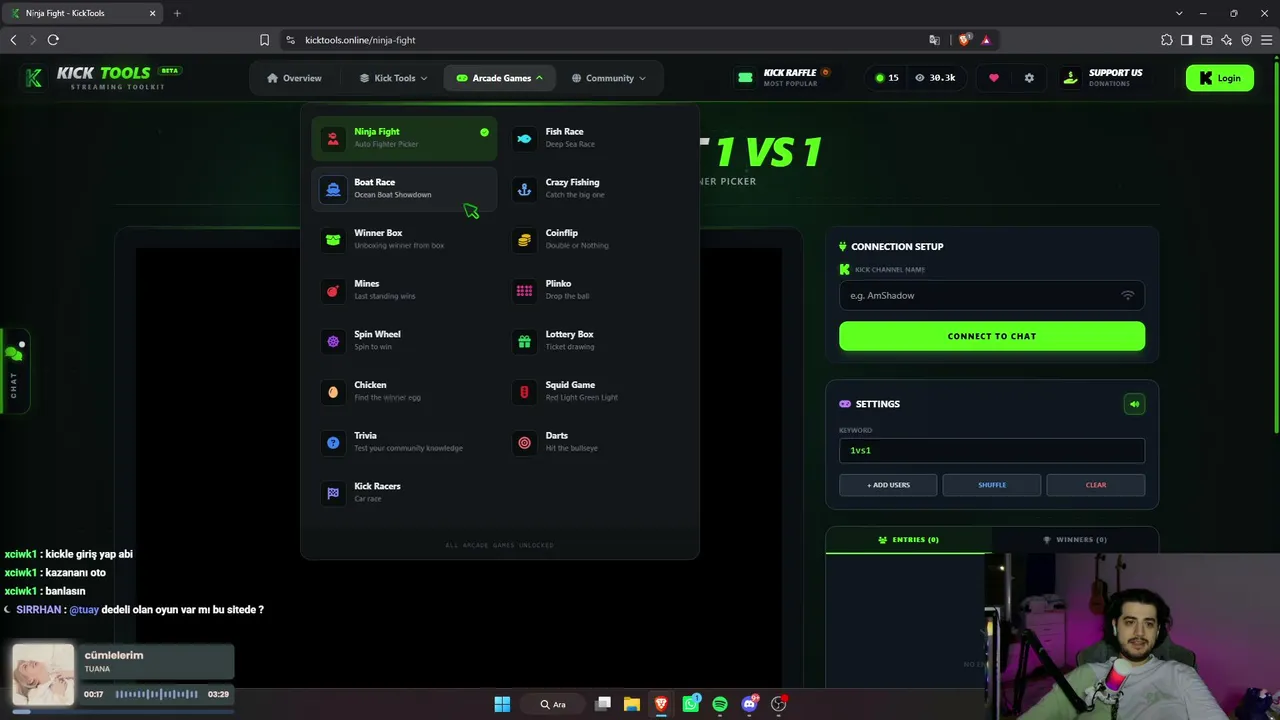The width and height of the screenshot is (1280, 720).
Task: Toggle the browser sidebar panel icon
Action: [1186, 40]
